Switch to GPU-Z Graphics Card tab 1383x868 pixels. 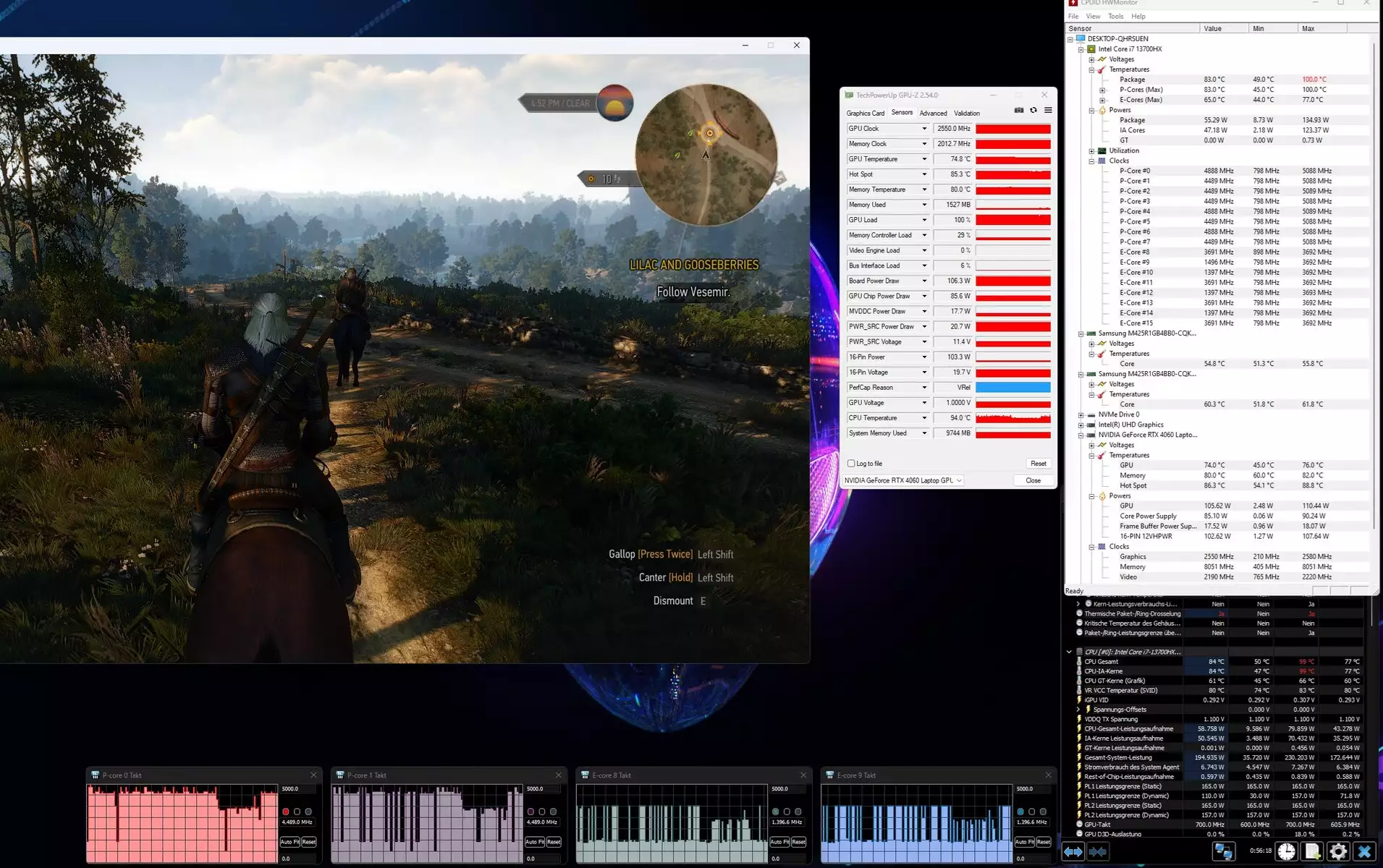(866, 113)
